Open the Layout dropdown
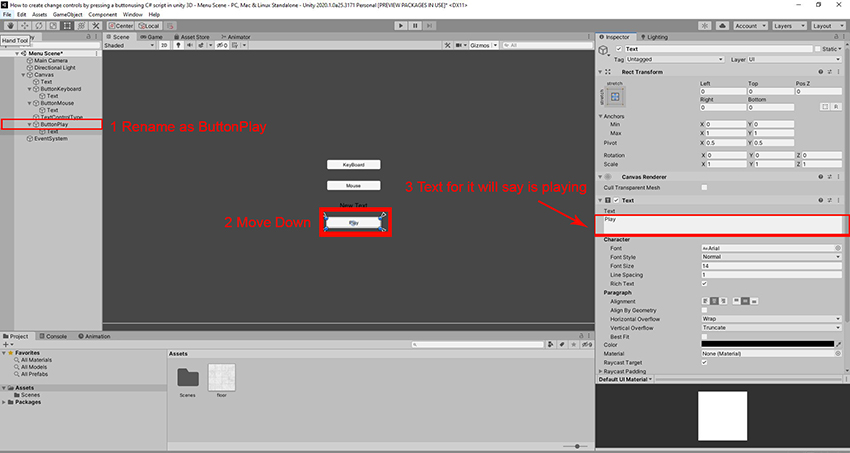This screenshot has height=453, width=850. 828,25
